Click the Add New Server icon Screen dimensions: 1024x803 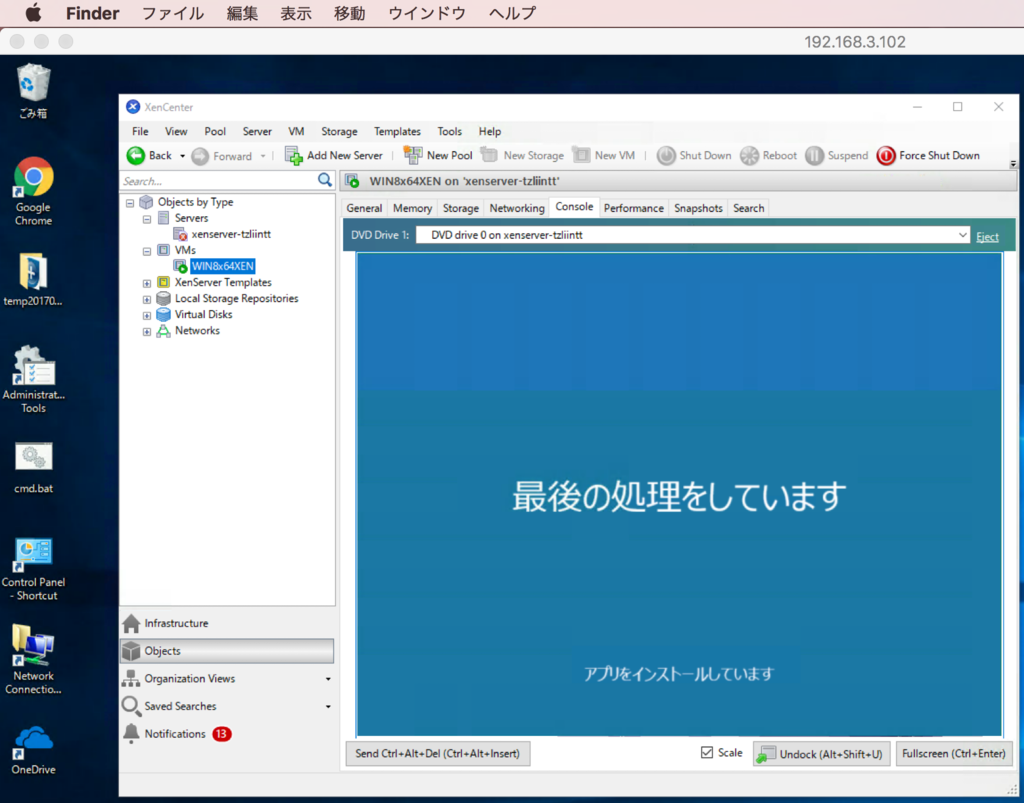(x=293, y=155)
